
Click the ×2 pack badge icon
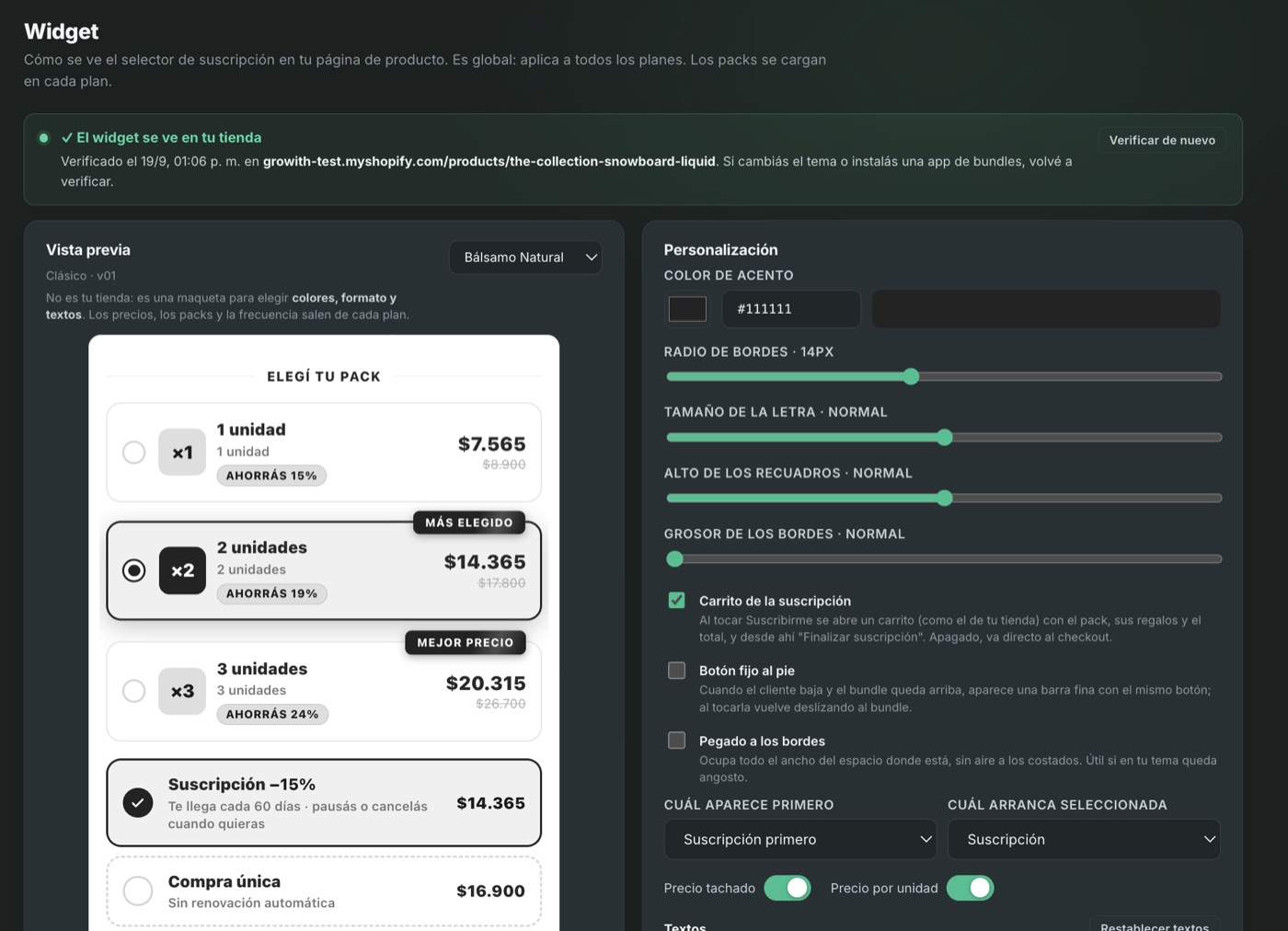(182, 570)
